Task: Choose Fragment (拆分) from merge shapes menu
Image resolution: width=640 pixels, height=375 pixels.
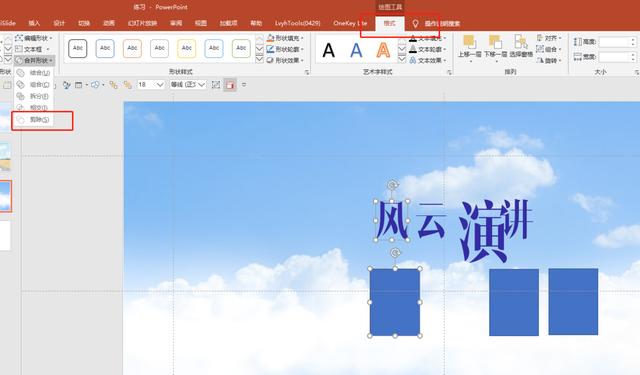Action: pyautogui.click(x=34, y=96)
